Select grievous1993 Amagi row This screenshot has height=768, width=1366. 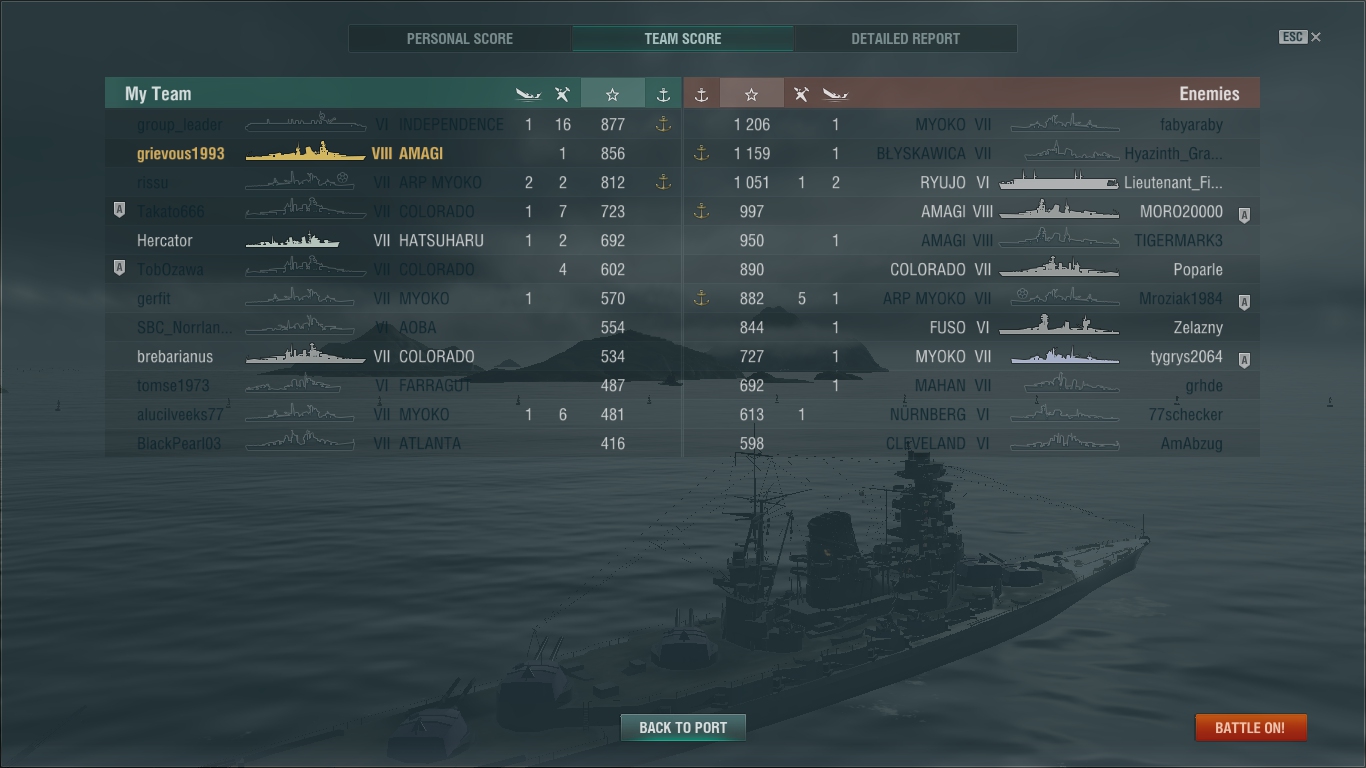[393, 153]
